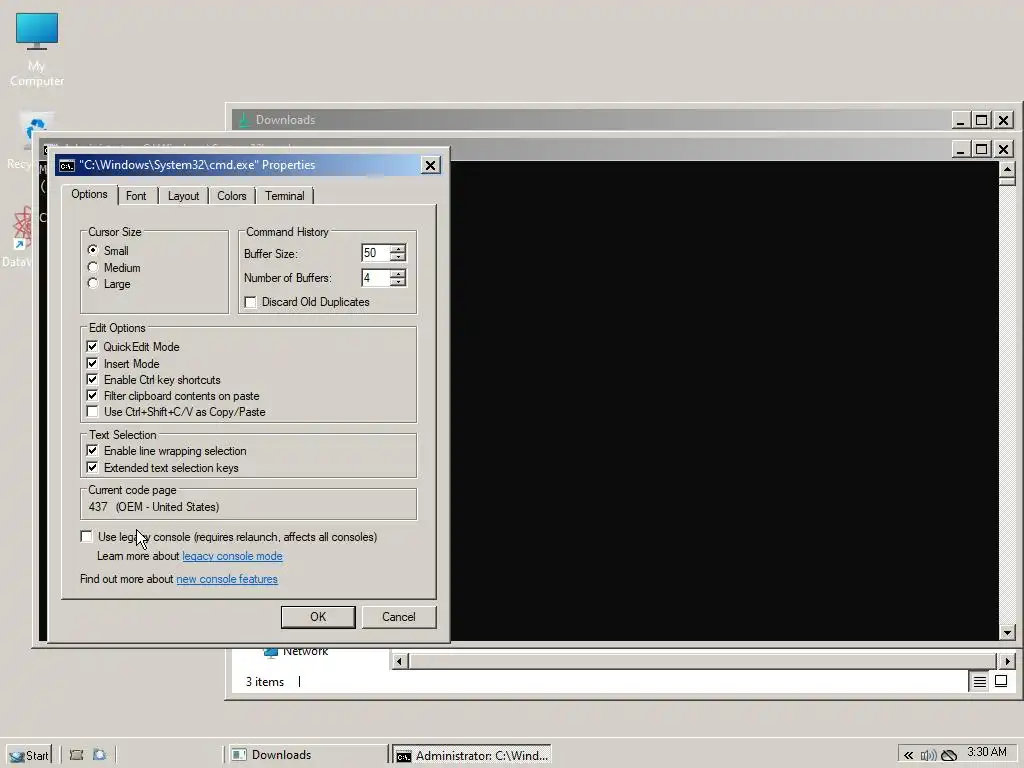
Task: Switch to the Font tab
Action: (136, 196)
